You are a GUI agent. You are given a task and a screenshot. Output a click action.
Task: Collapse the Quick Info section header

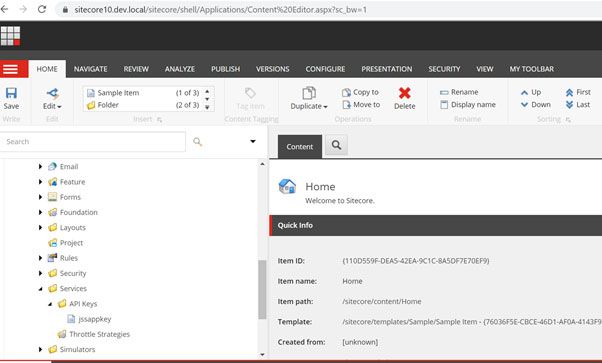pyautogui.click(x=436, y=225)
